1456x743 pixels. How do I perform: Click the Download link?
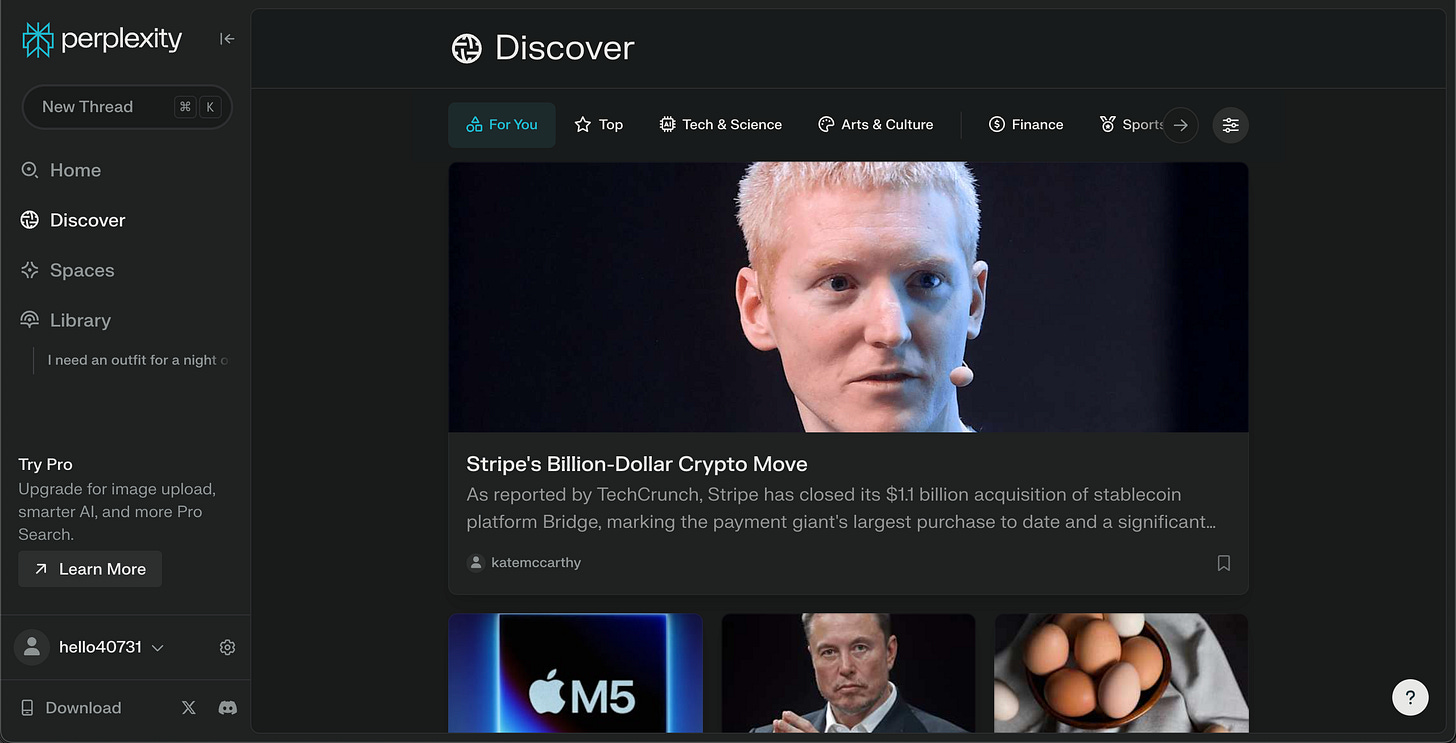point(71,708)
